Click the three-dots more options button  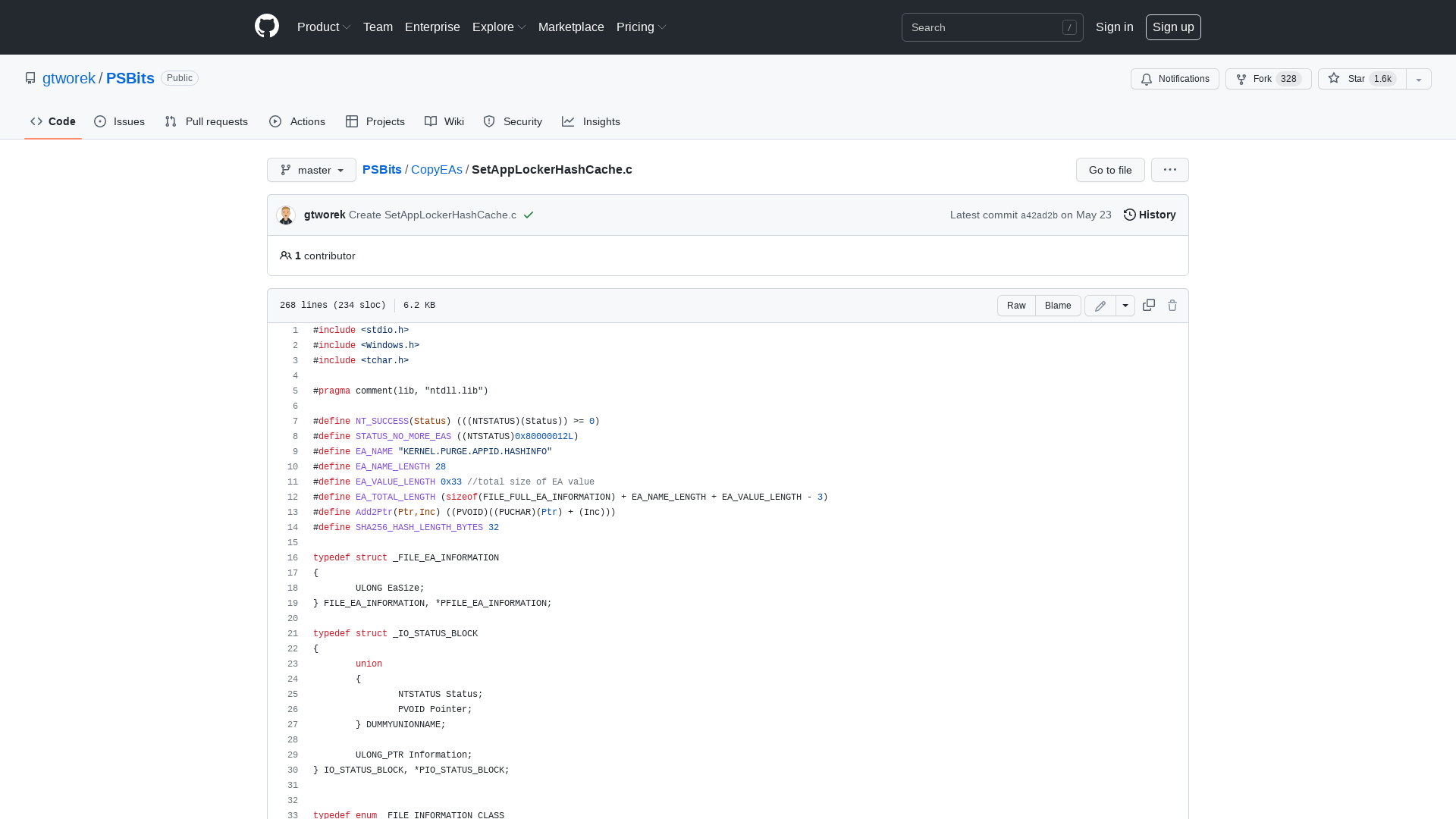click(1170, 170)
